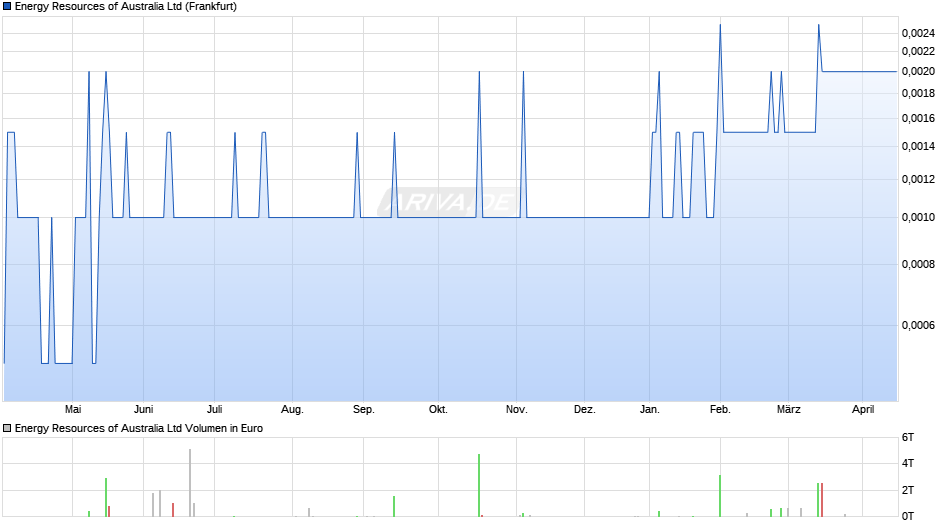Click the 0,0012 price axis value
940x526 pixels.
[918, 179]
